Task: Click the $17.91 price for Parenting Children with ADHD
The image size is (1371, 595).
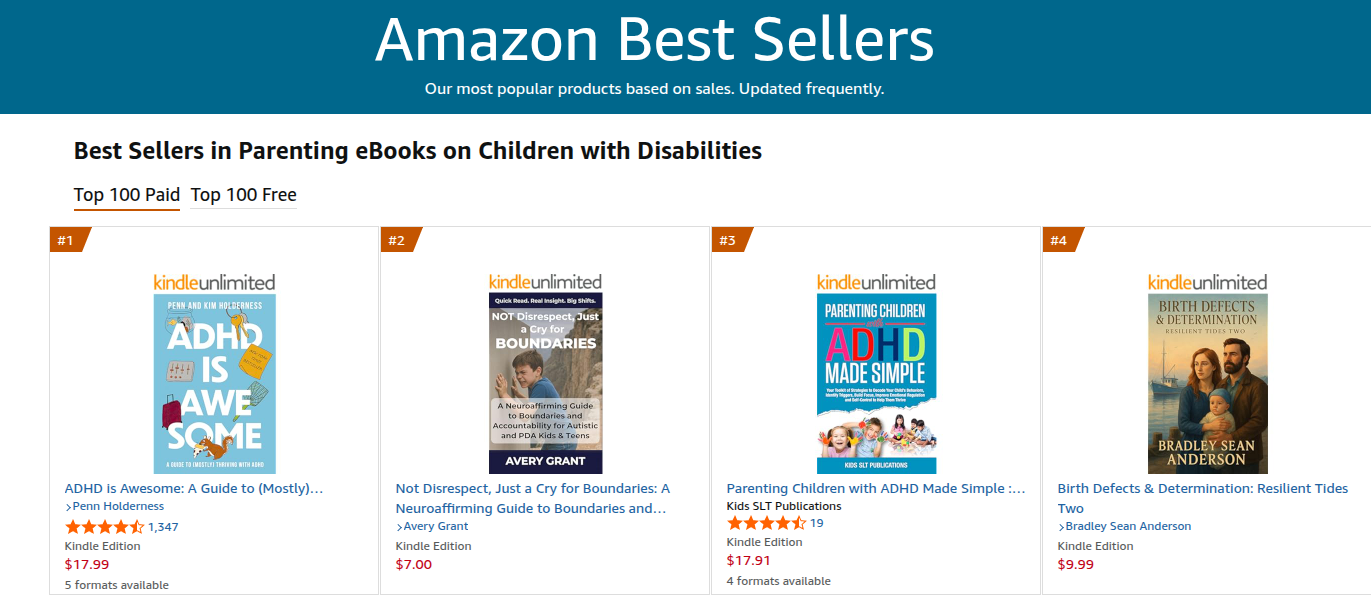Action: click(x=748, y=561)
